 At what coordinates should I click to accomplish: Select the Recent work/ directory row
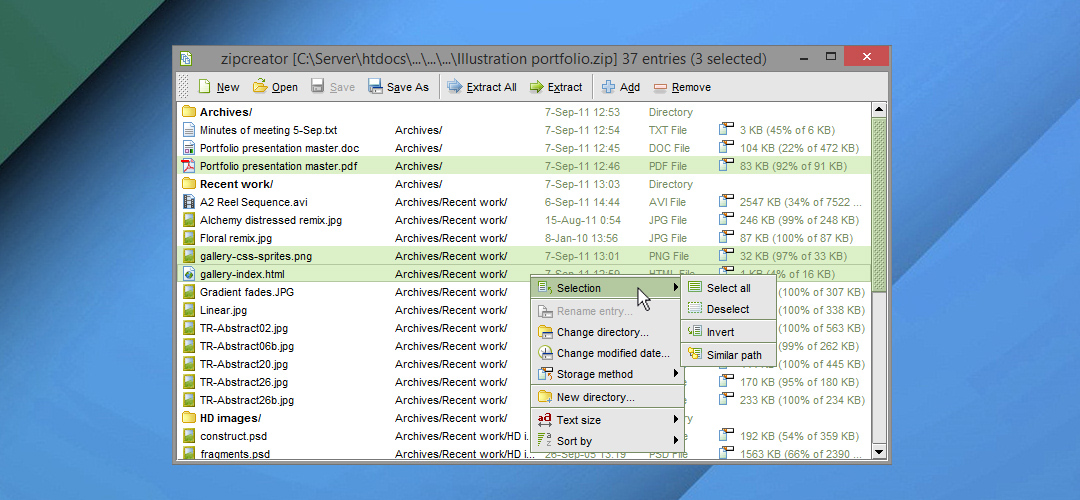[236, 184]
